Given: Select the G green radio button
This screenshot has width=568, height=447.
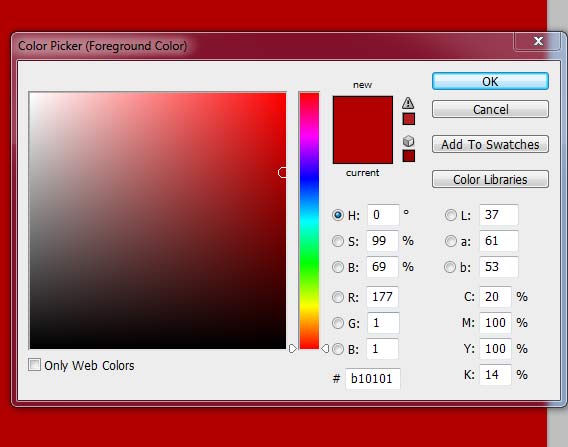Looking at the screenshot, I should 338,323.
